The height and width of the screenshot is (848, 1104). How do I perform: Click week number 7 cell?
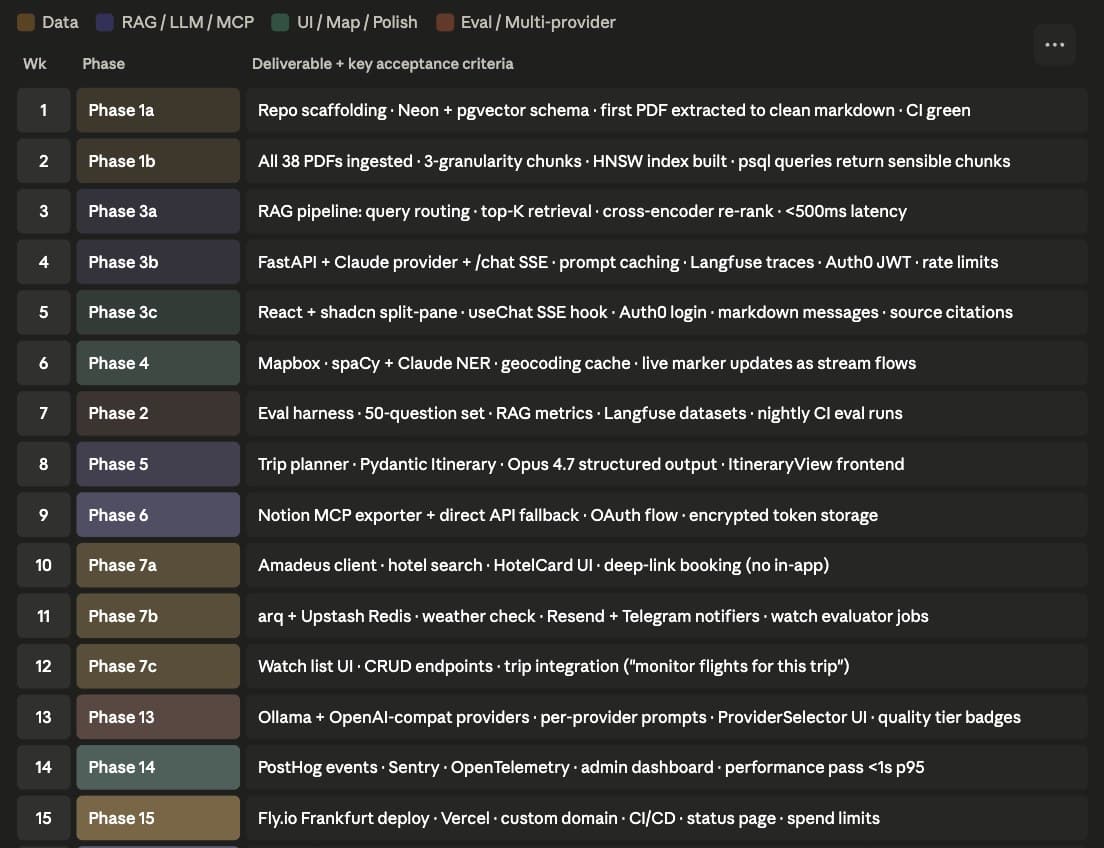[44, 413]
